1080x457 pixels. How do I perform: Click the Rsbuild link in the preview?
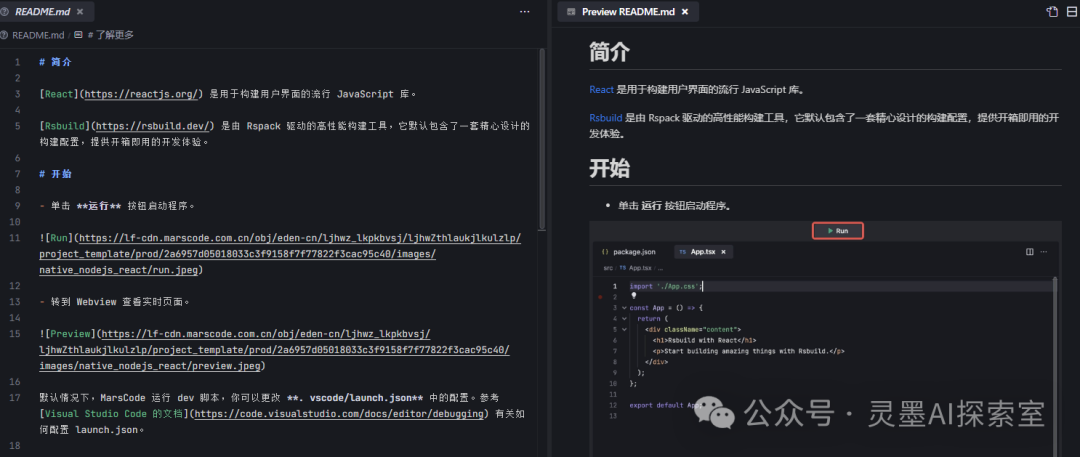pyautogui.click(x=605, y=117)
